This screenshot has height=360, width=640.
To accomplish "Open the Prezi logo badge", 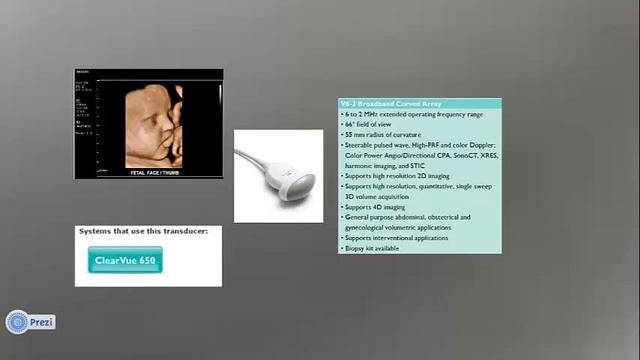I will pos(31,322).
